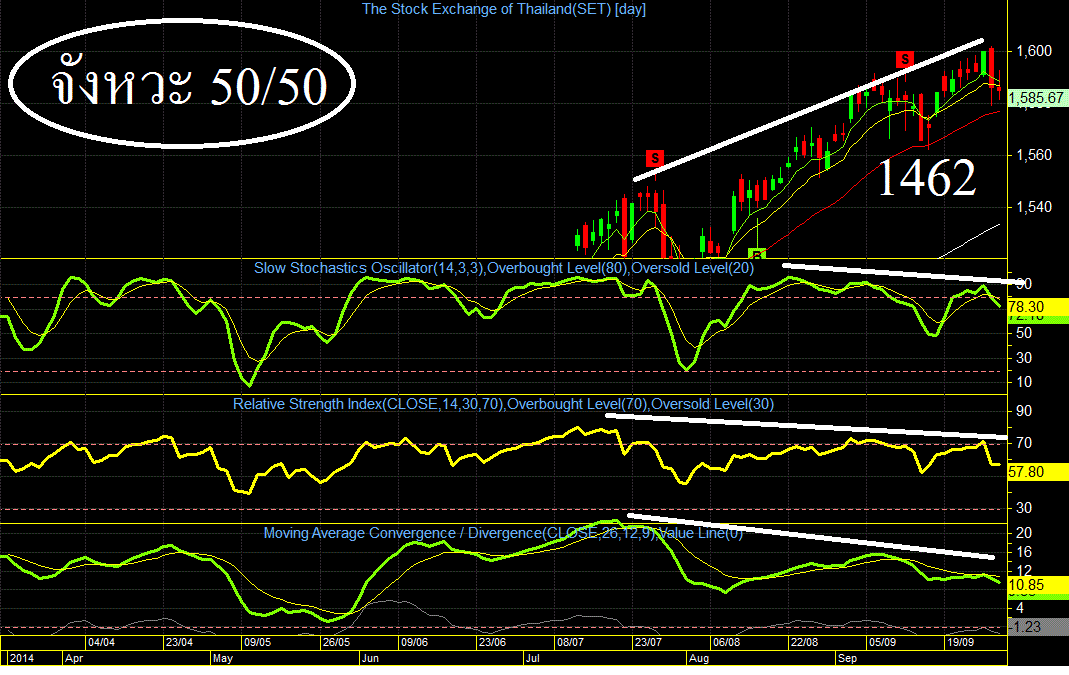Viewport: 1069px width, 675px height.
Task: Click the Jun month label
Action: [x=370, y=658]
